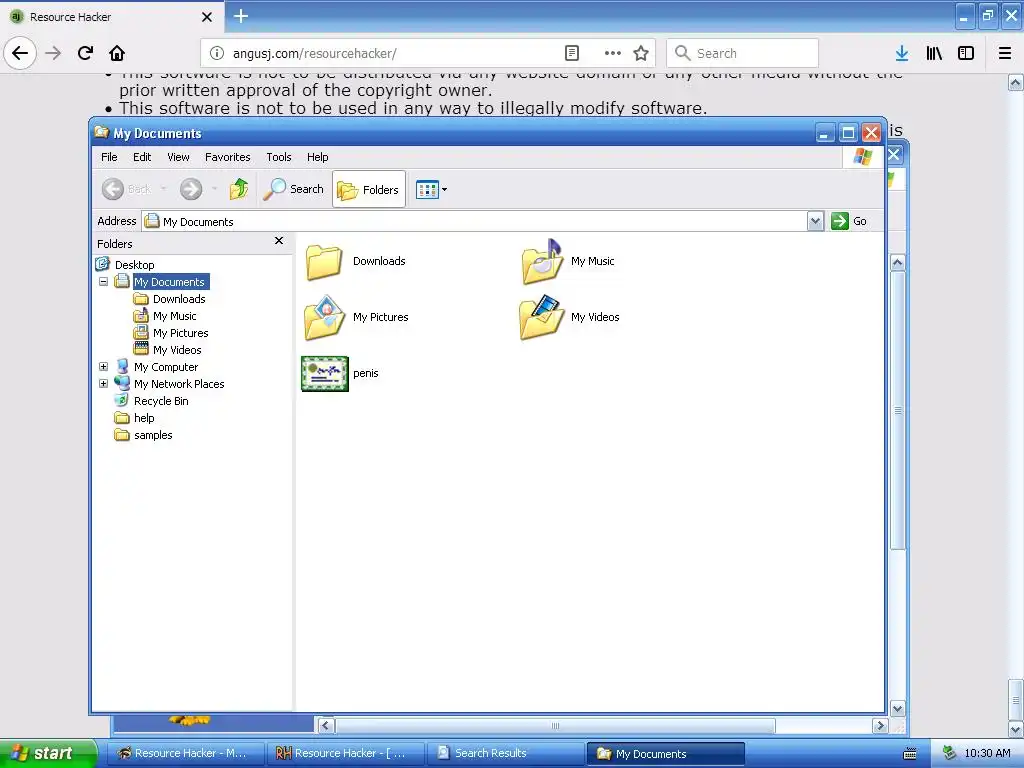This screenshot has height=768, width=1024.
Task: Go up one folder level
Action: click(x=239, y=189)
